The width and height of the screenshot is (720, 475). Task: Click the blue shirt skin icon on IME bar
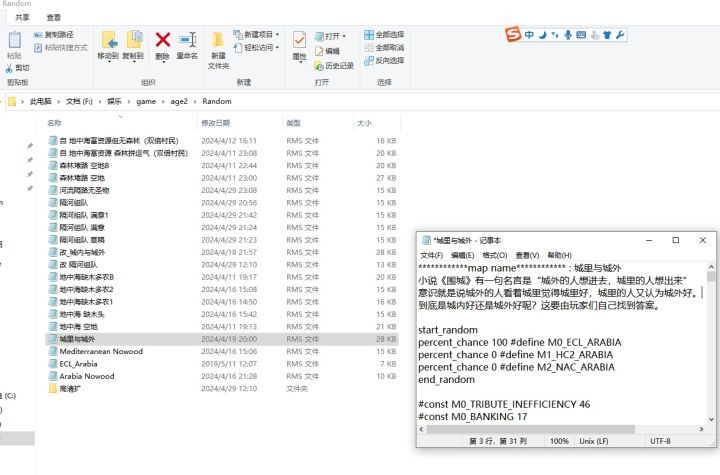pos(607,35)
